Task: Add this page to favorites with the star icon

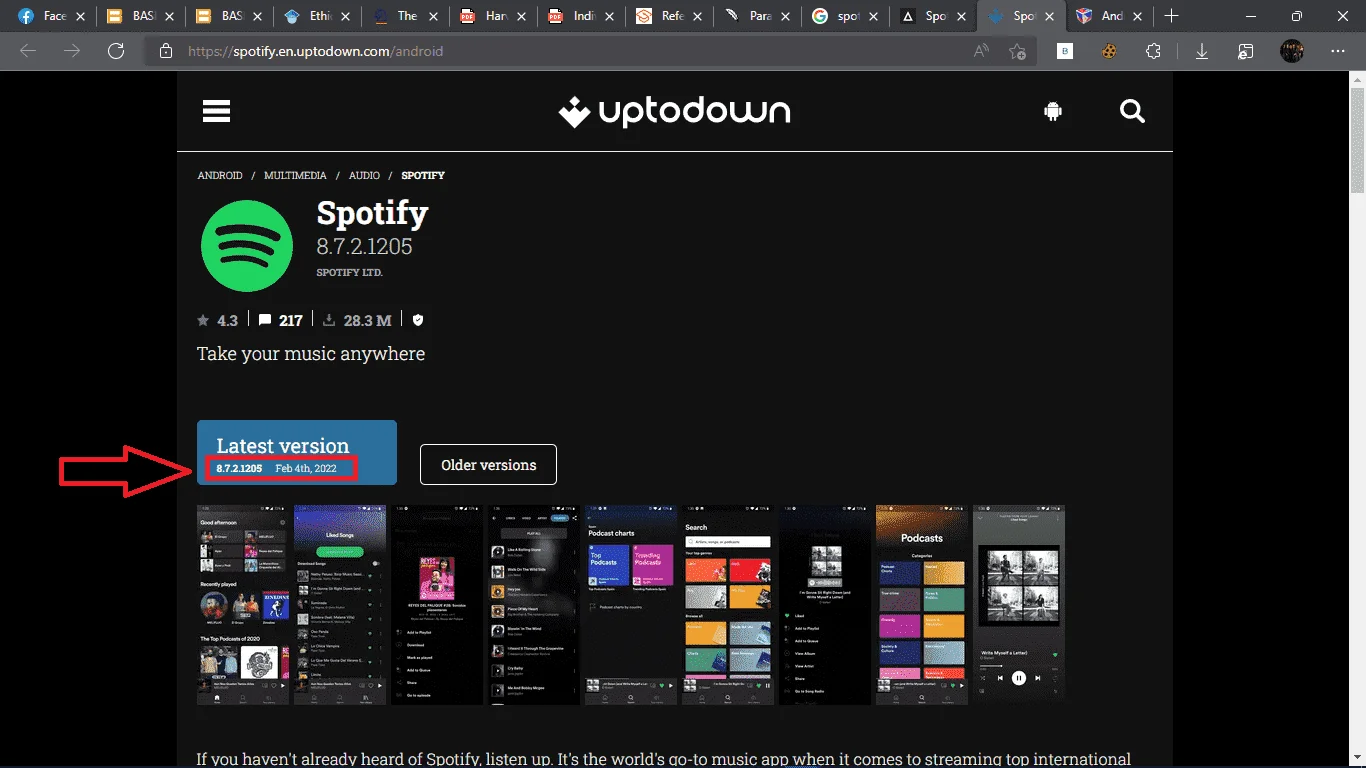Action: coord(1017,51)
